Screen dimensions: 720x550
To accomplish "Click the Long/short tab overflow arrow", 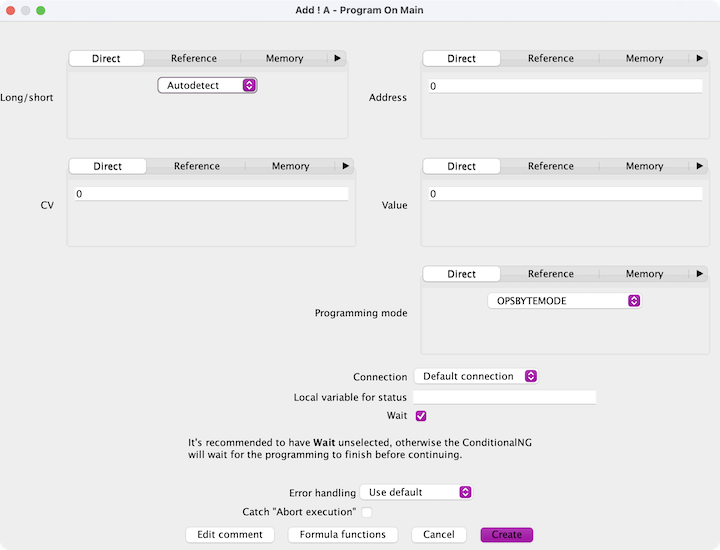I will 338,59.
